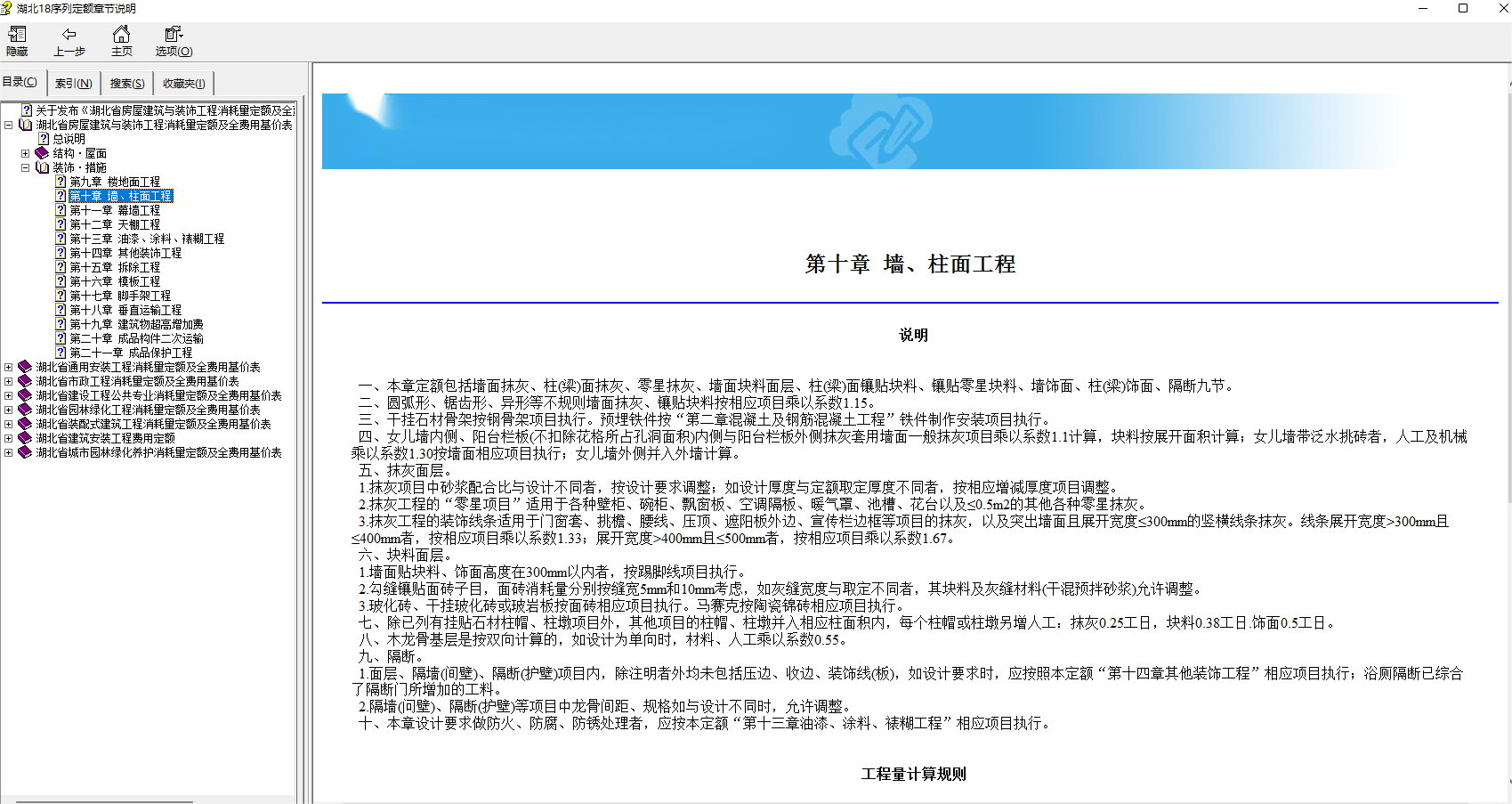Click the 上一步 (Back) arrow icon
Image resolution: width=1512 pixels, height=804 pixels.
pyautogui.click(x=69, y=35)
